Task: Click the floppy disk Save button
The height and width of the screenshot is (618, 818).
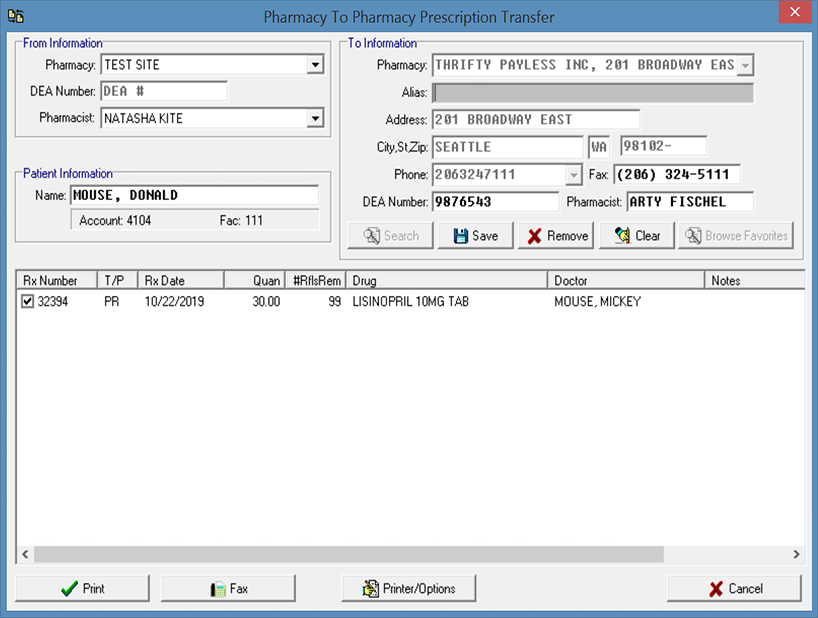Action: [475, 236]
